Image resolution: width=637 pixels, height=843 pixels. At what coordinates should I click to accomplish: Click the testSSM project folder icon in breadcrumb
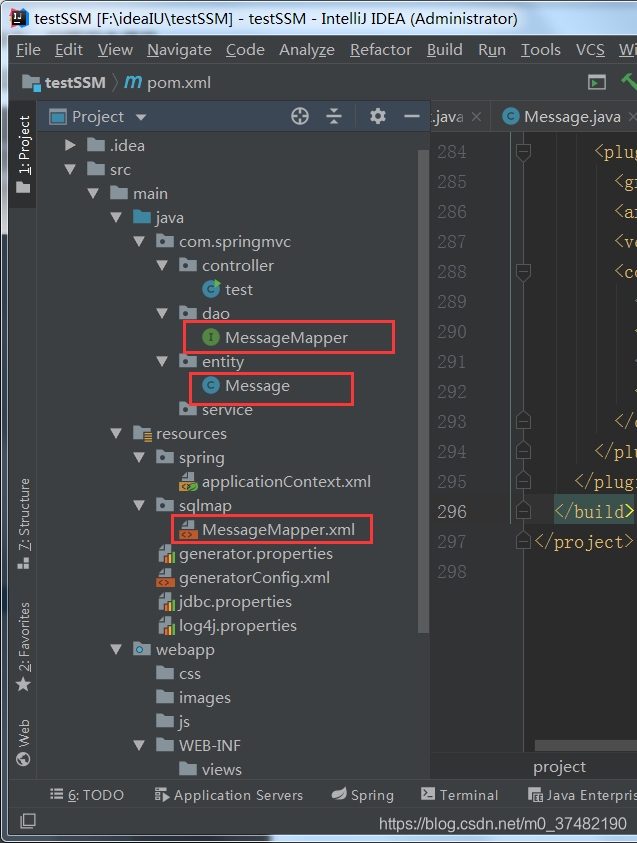click(x=31, y=83)
